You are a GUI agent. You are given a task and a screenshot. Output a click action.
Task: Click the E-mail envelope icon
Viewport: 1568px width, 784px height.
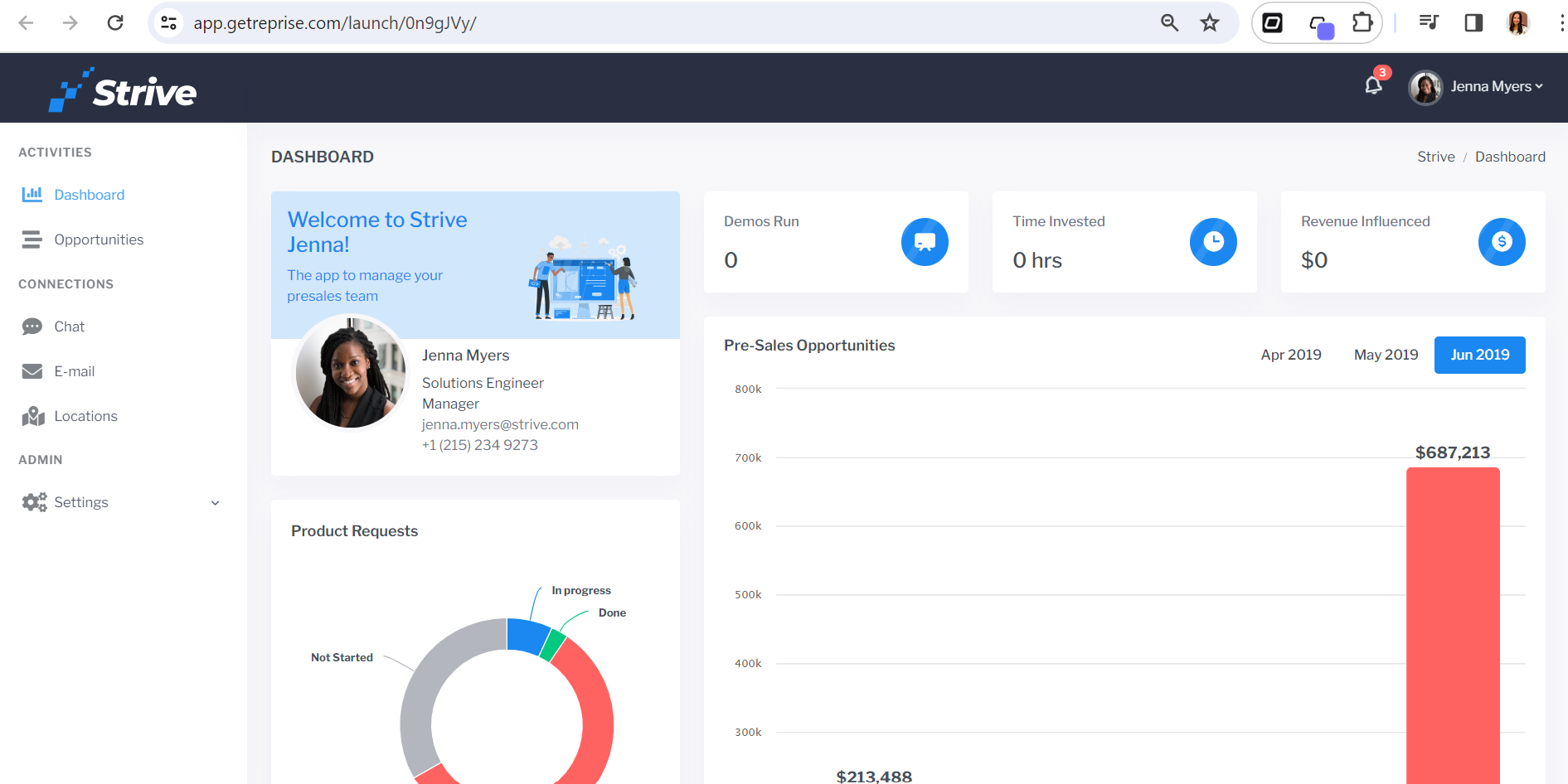pyautogui.click(x=32, y=371)
